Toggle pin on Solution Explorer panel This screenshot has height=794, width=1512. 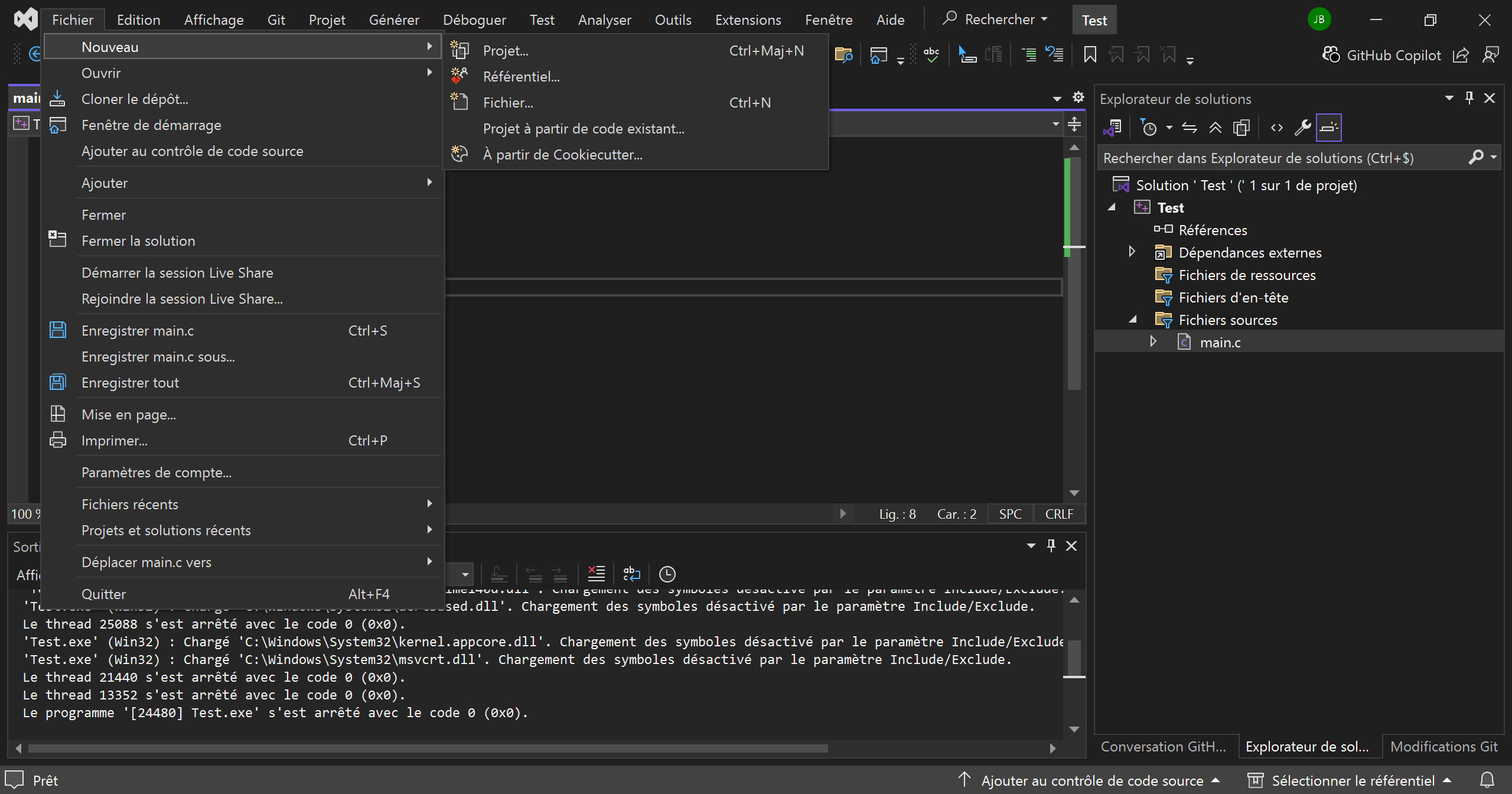coord(1469,98)
